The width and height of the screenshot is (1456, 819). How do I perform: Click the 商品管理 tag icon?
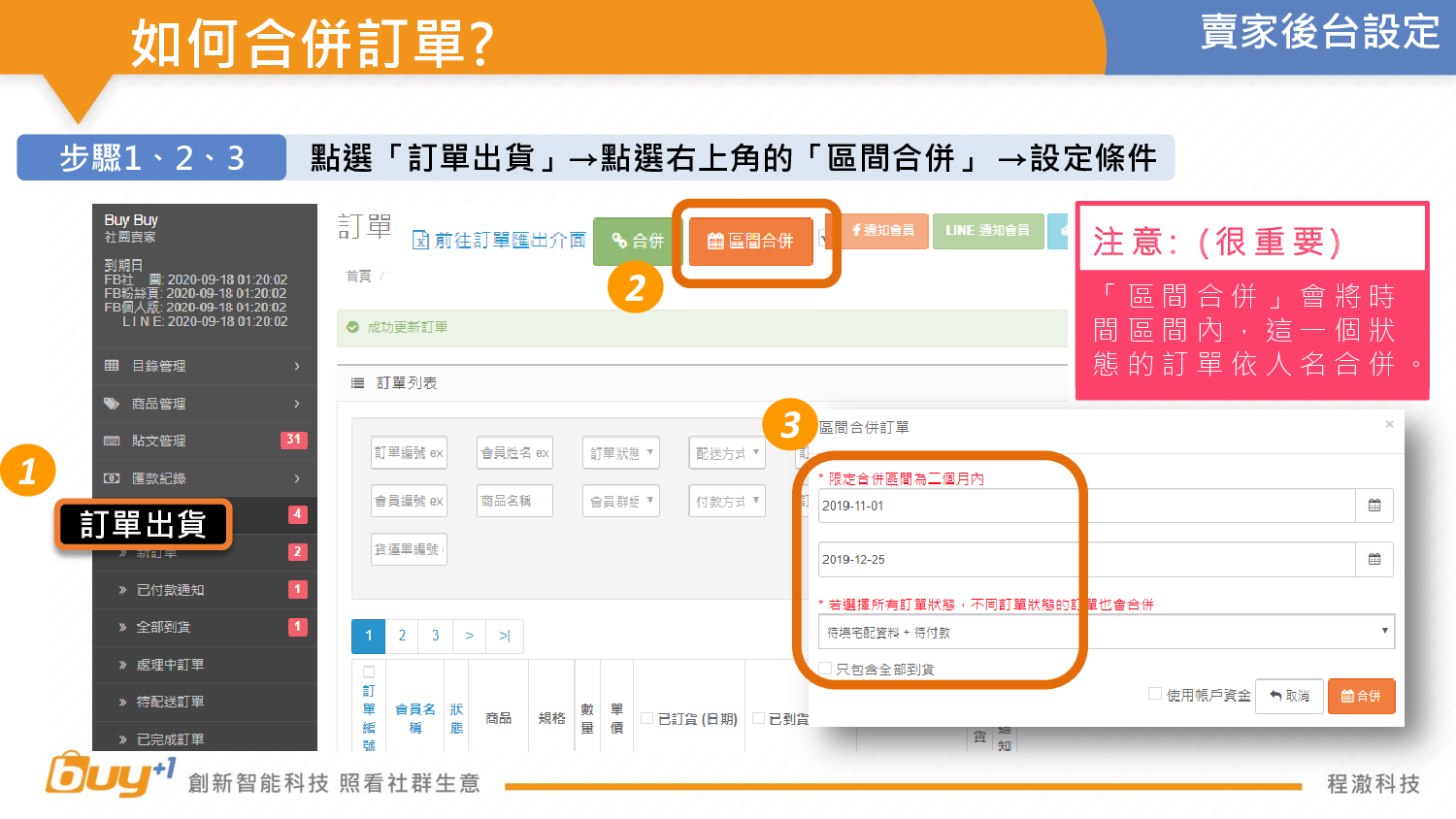(112, 404)
